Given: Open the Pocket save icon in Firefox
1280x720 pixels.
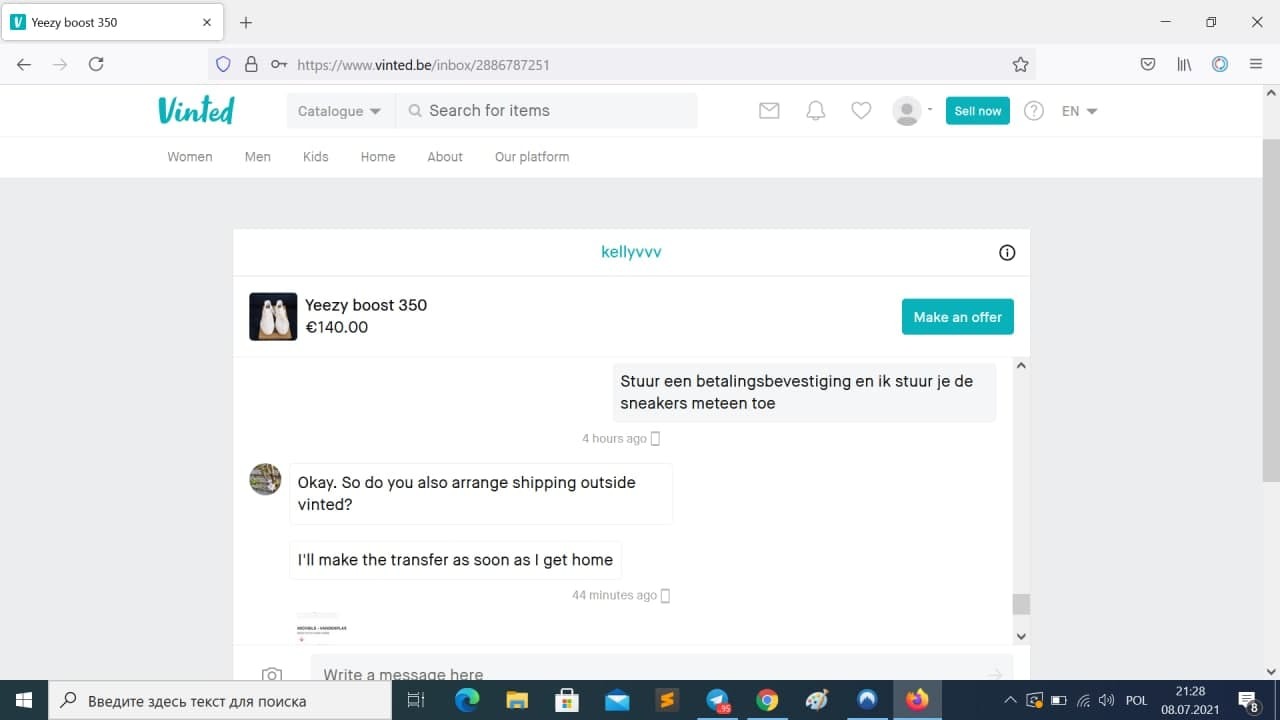Looking at the screenshot, I should pos(1148,64).
